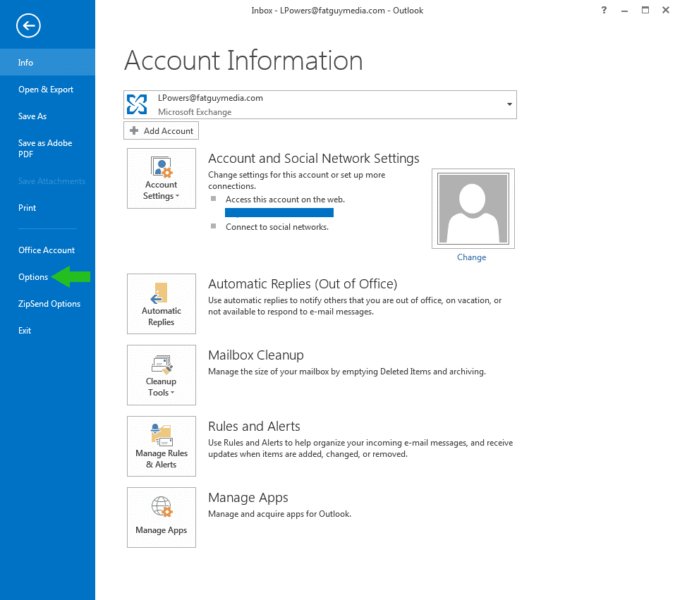Open the Open & Export menu item
This screenshot has width=675, height=600.
[x=45, y=89]
